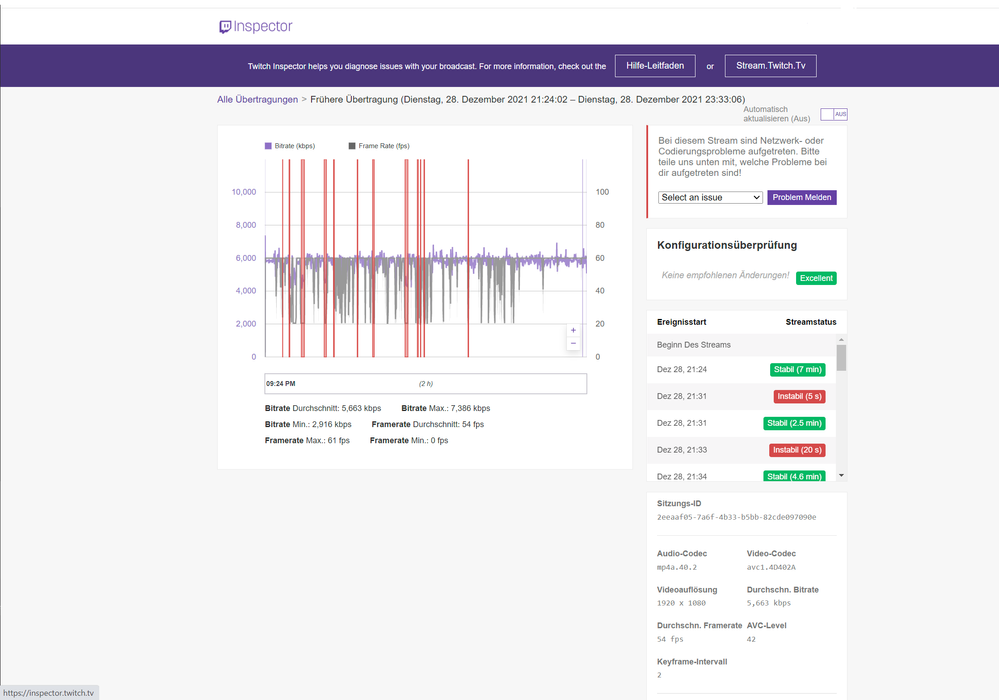Click the Framerate Durchschnitt 54 fps stat
The image size is (999, 700).
428,424
